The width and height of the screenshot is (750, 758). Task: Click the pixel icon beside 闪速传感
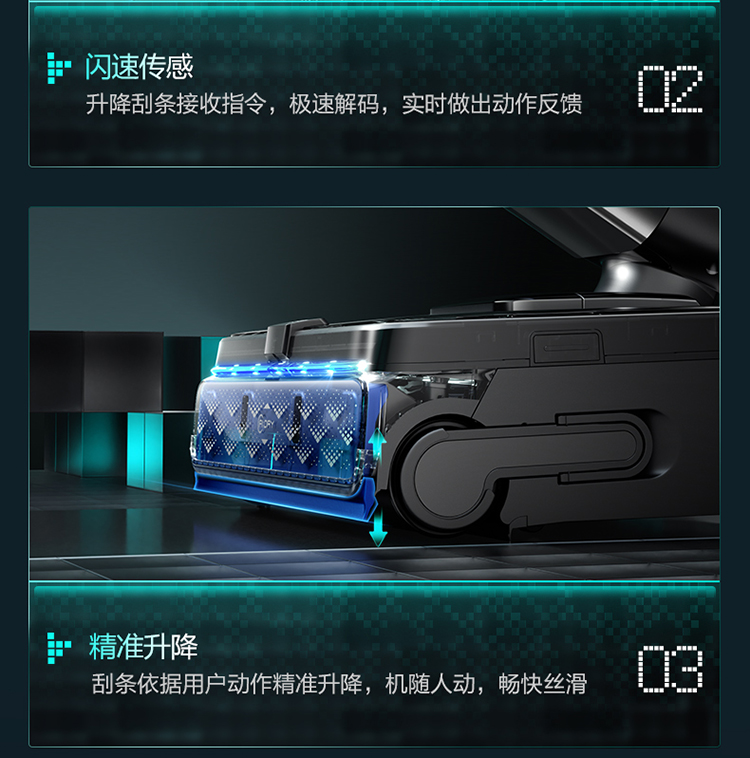[59, 68]
